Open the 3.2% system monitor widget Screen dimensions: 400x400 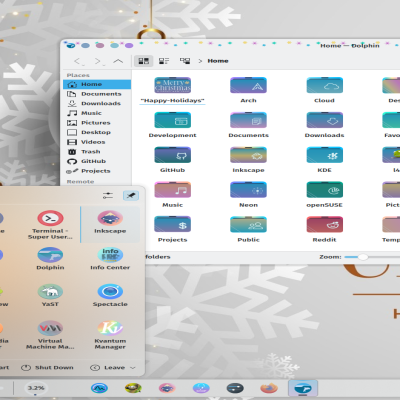pos(36,388)
